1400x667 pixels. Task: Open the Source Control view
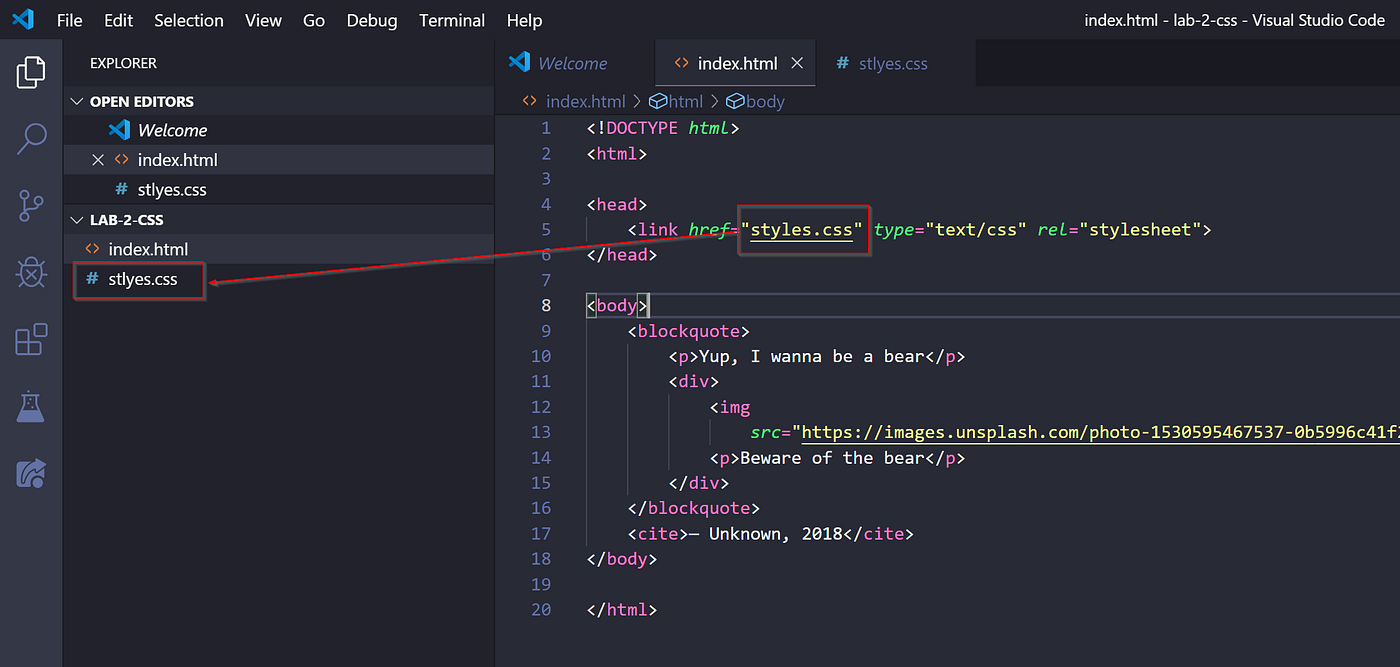tap(31, 206)
